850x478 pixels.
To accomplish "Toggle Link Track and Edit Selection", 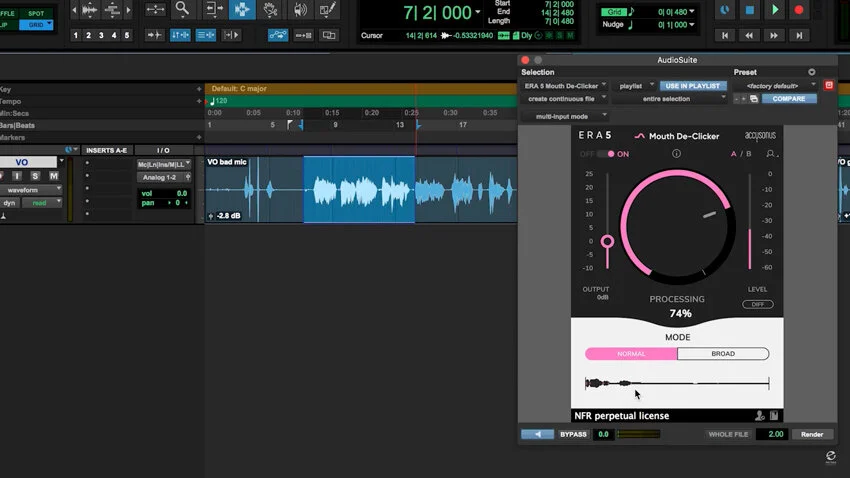I will point(205,35).
